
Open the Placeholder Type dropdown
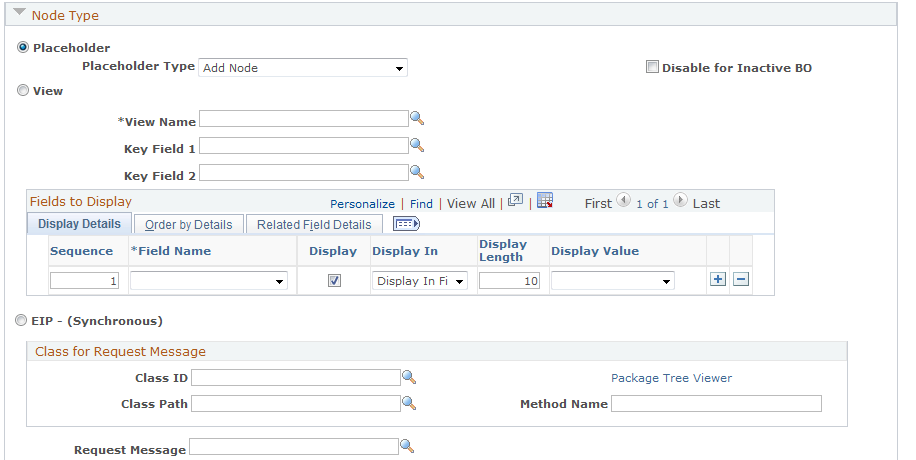[x=303, y=68]
